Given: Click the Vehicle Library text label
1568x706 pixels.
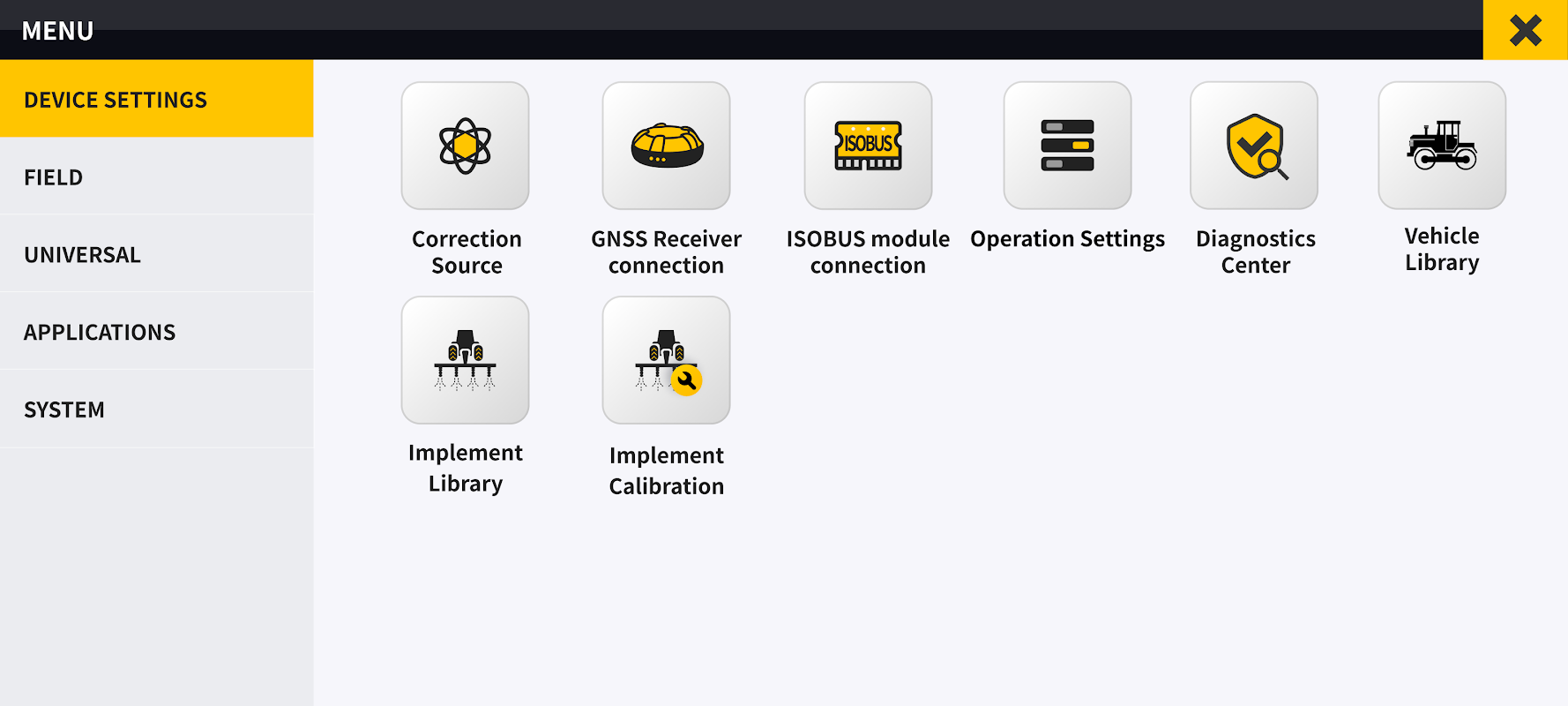Looking at the screenshot, I should [x=1442, y=250].
